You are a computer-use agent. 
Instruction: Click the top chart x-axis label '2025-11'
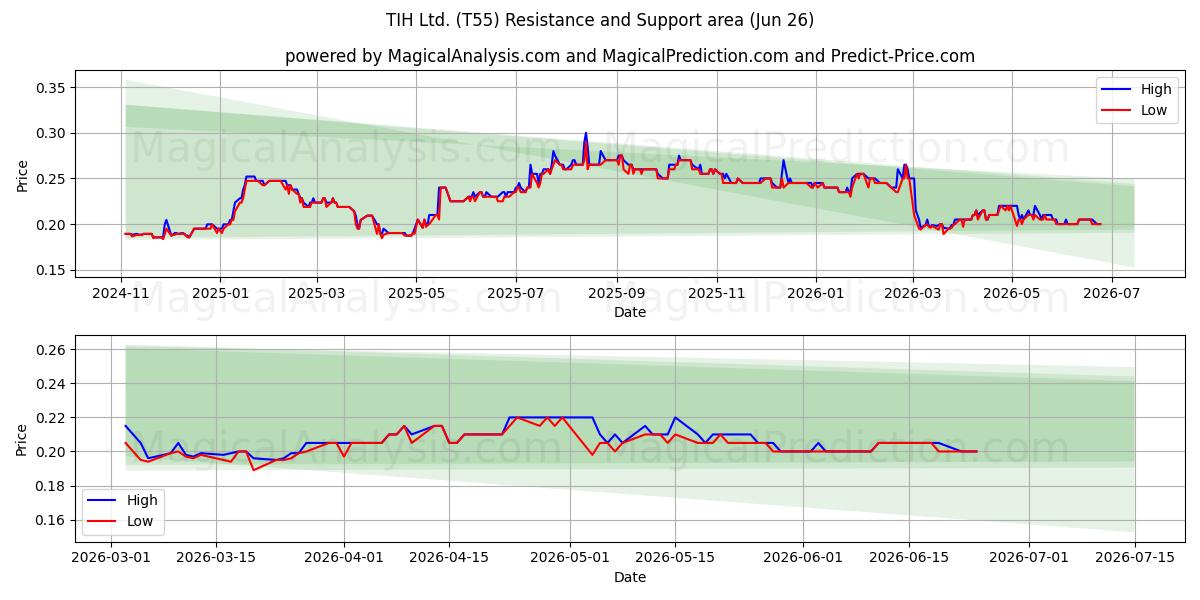(x=716, y=294)
